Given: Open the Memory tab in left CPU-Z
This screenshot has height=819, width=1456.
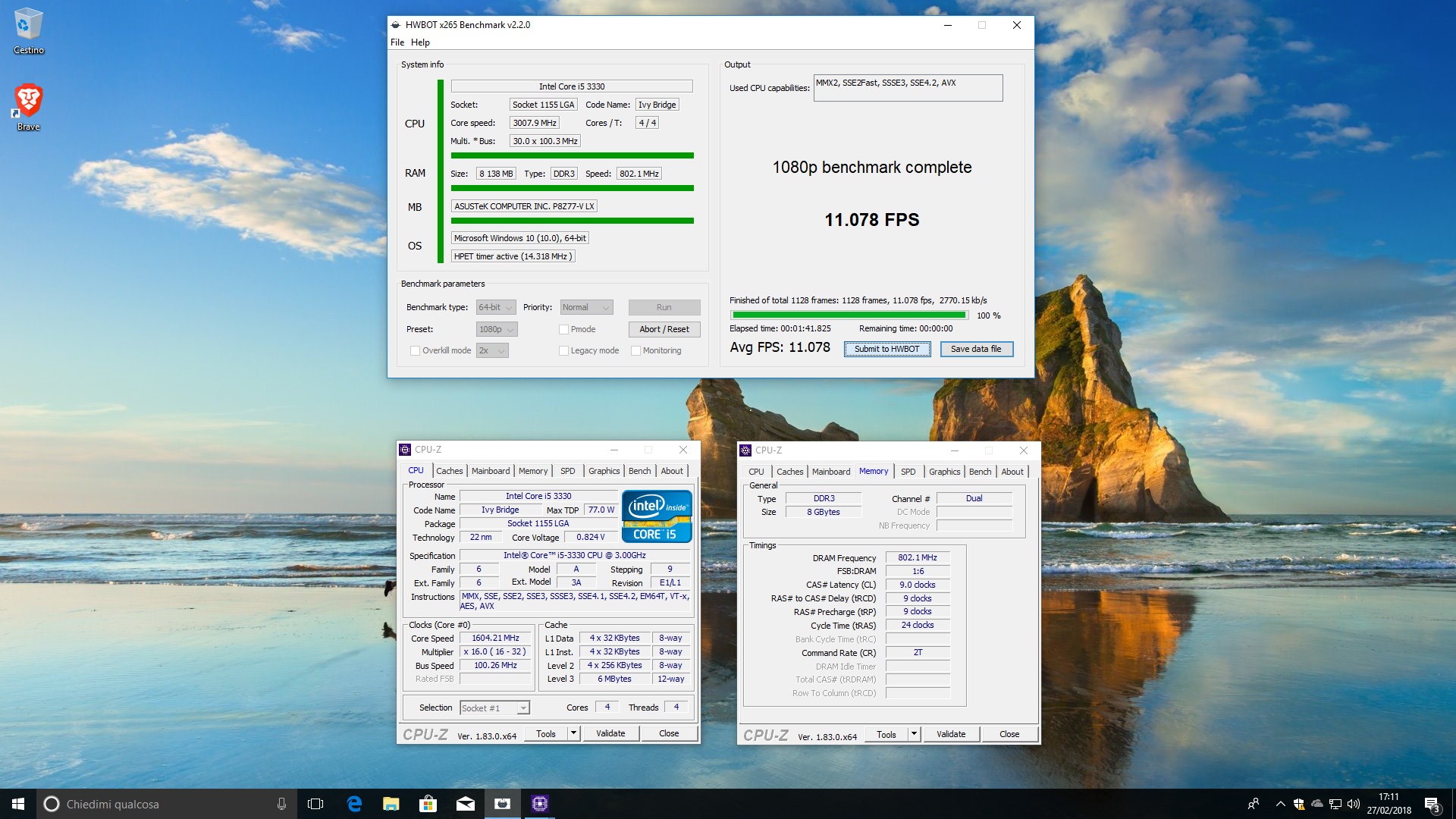Looking at the screenshot, I should pyautogui.click(x=533, y=471).
